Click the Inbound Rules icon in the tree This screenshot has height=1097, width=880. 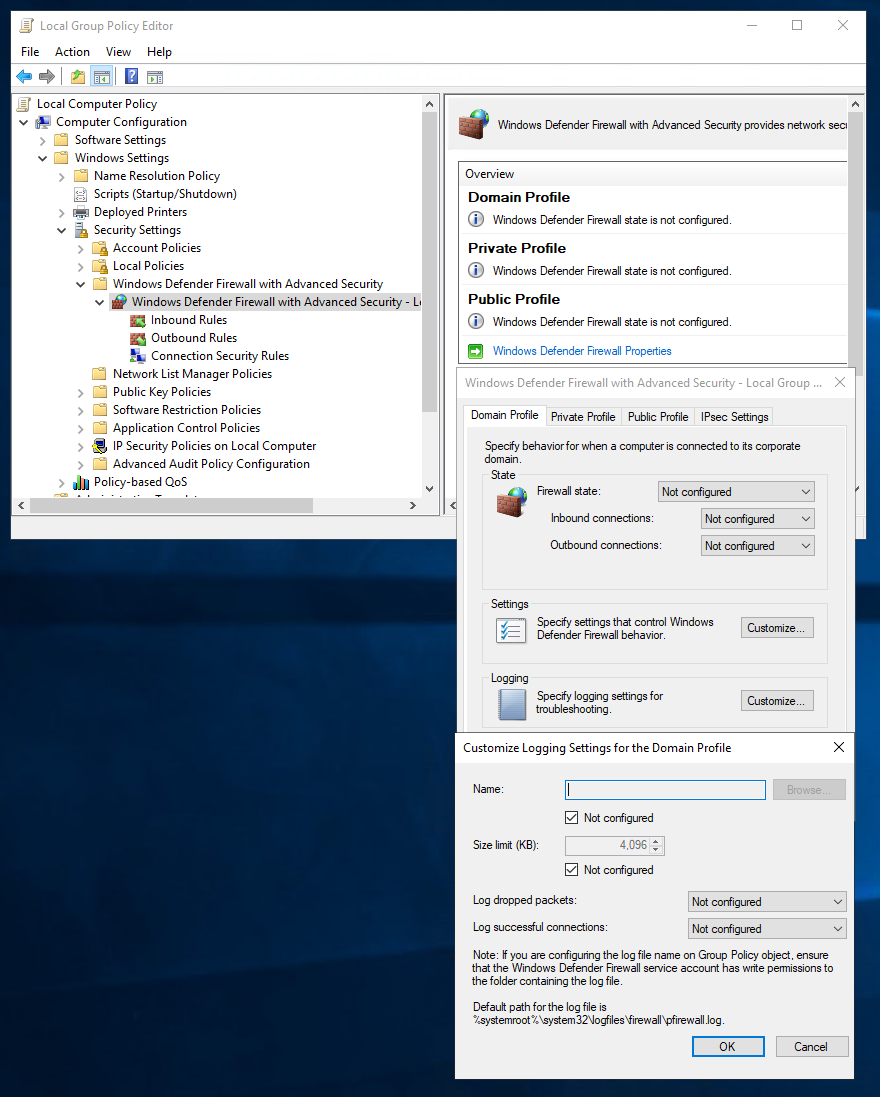coord(138,320)
